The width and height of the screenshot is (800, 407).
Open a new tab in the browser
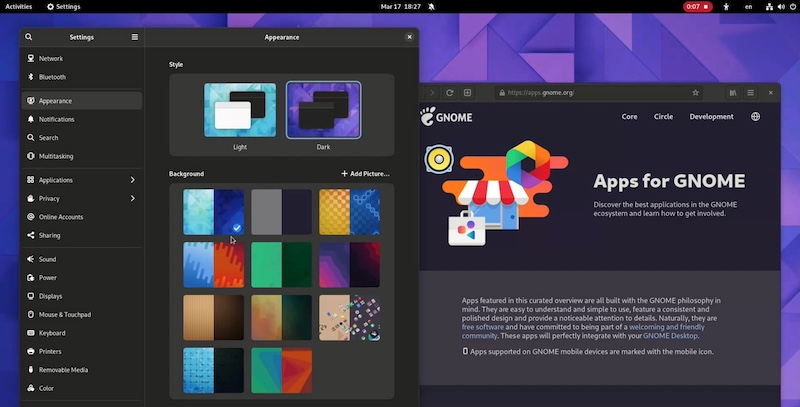point(467,92)
